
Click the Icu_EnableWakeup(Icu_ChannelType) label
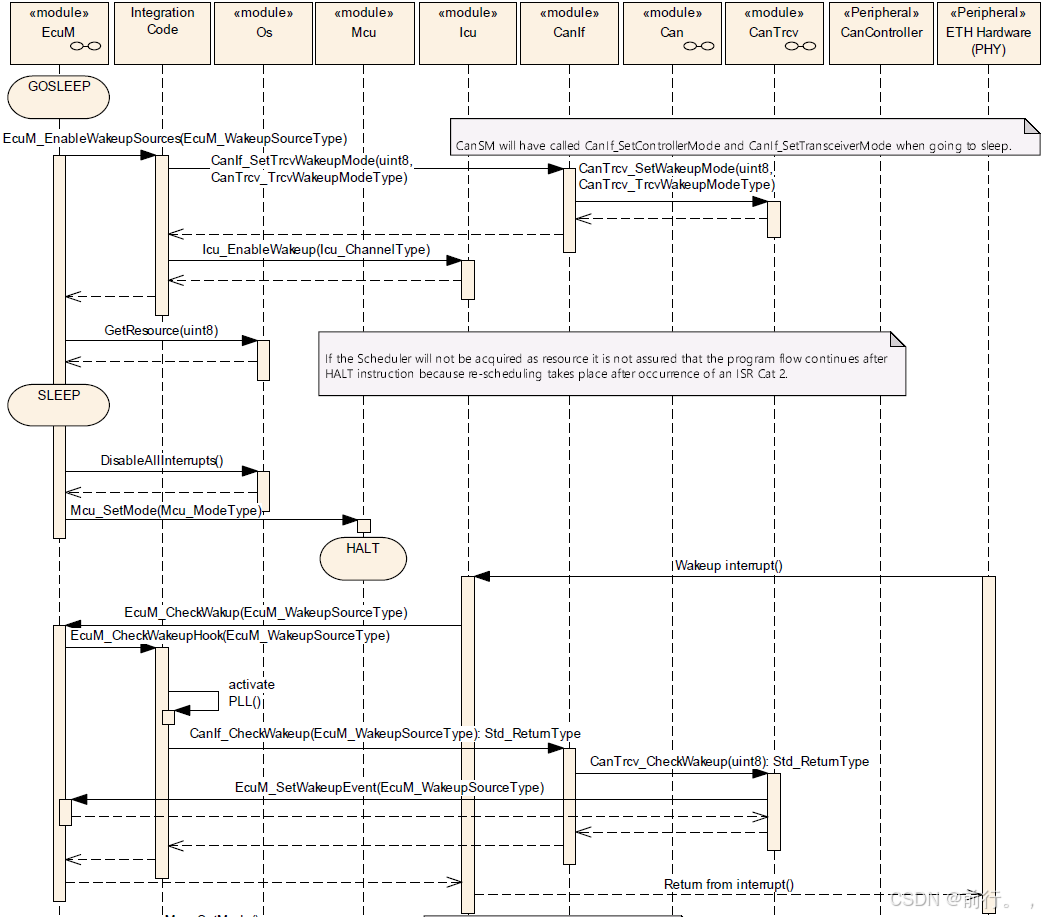click(x=316, y=249)
